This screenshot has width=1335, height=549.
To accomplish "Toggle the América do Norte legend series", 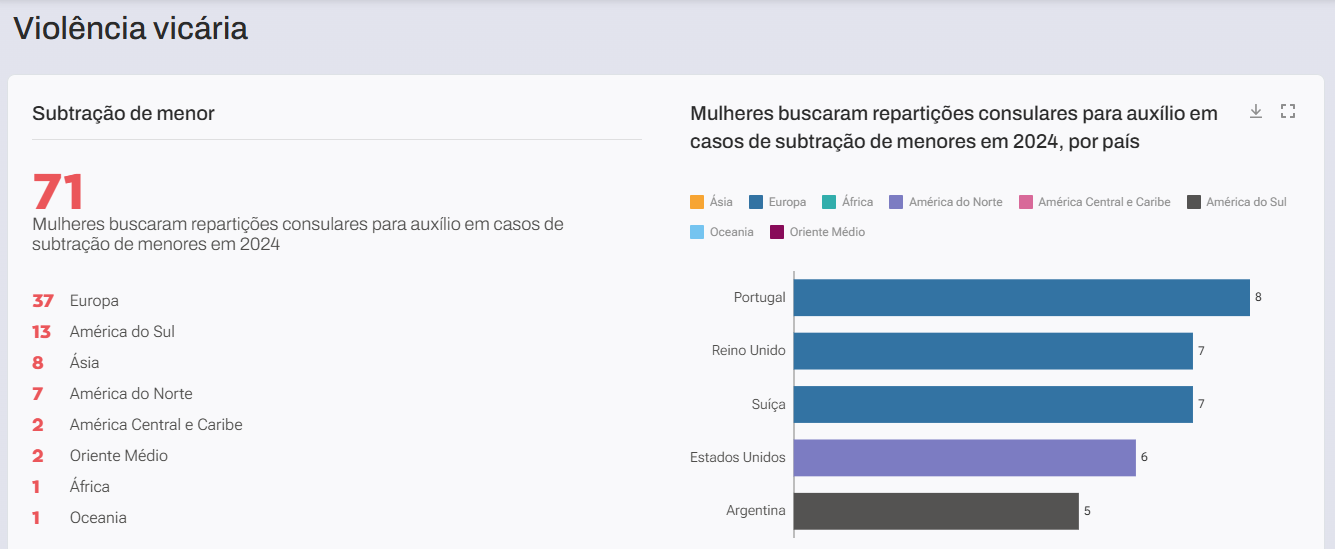I will tap(945, 202).
